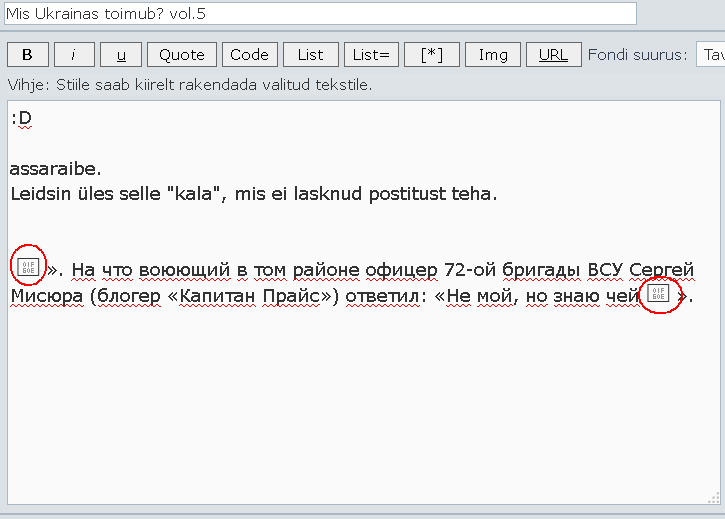Insert a Code block tag
The image size is (725, 519).
click(249, 55)
